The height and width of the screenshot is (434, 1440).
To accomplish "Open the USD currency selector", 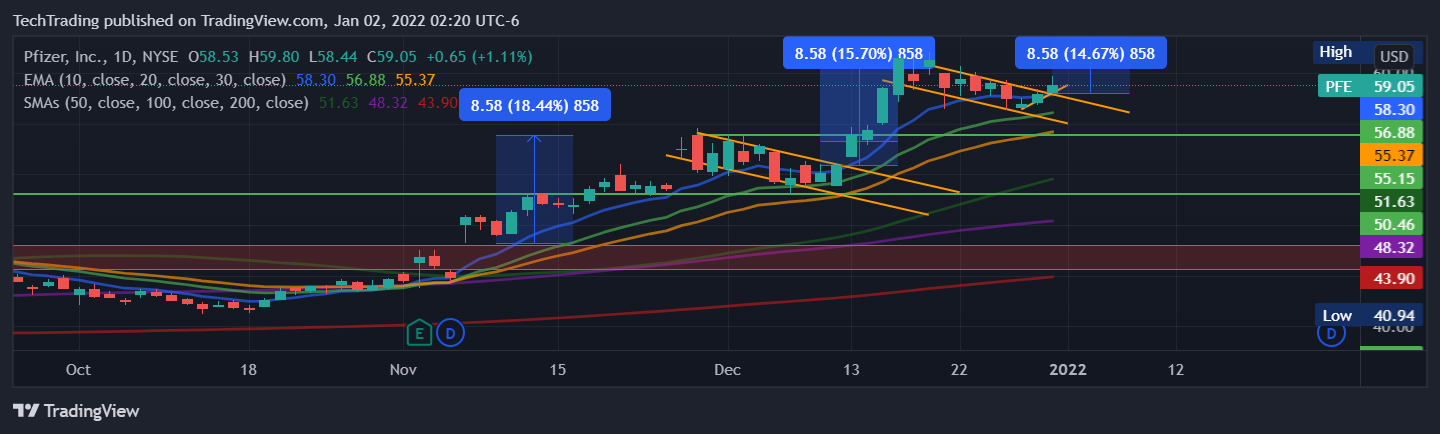I will 1394,56.
